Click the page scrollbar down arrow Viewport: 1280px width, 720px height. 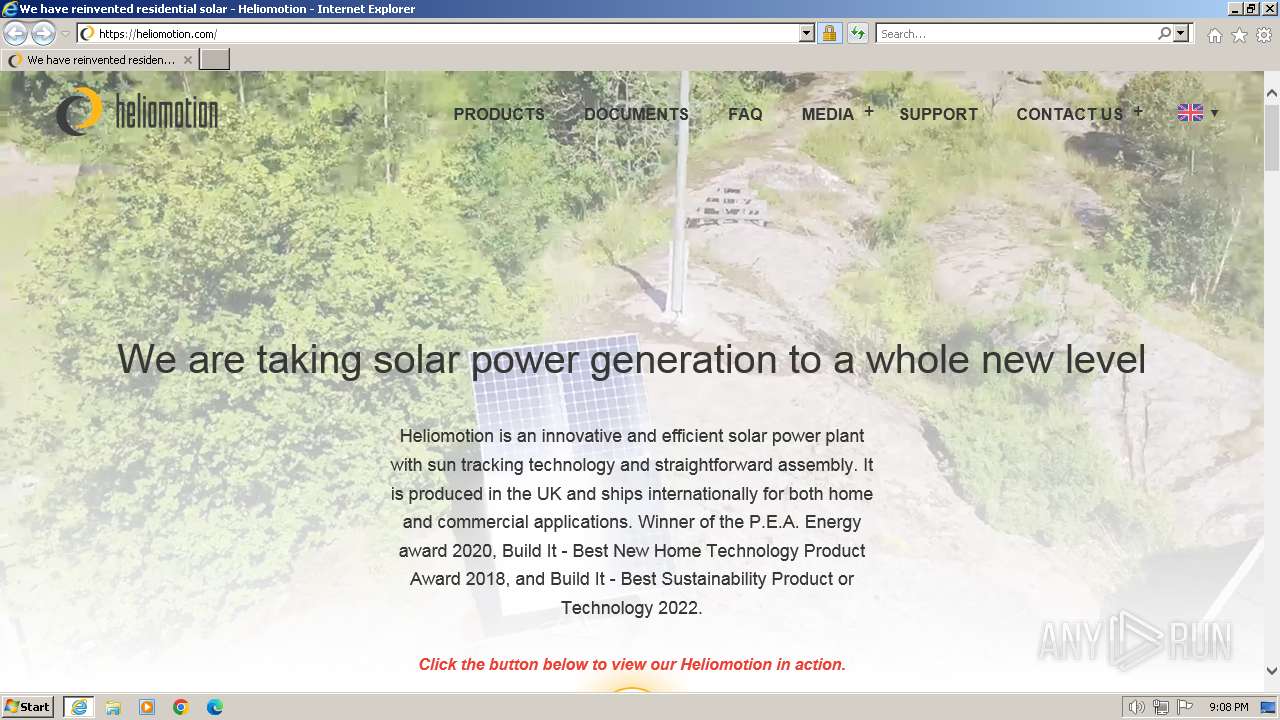tap(1272, 671)
